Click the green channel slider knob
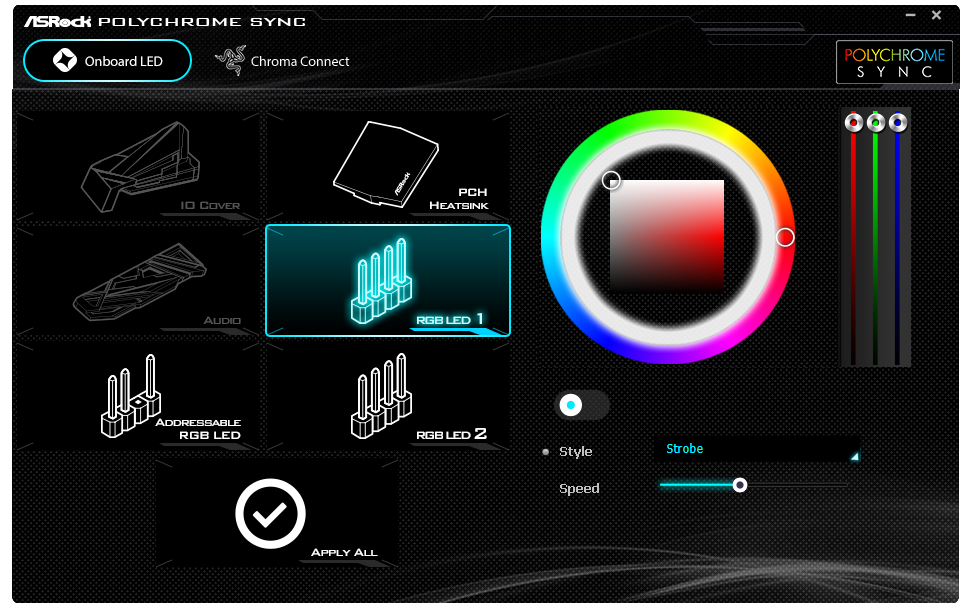Screen dimensions: 965x612 coord(876,123)
